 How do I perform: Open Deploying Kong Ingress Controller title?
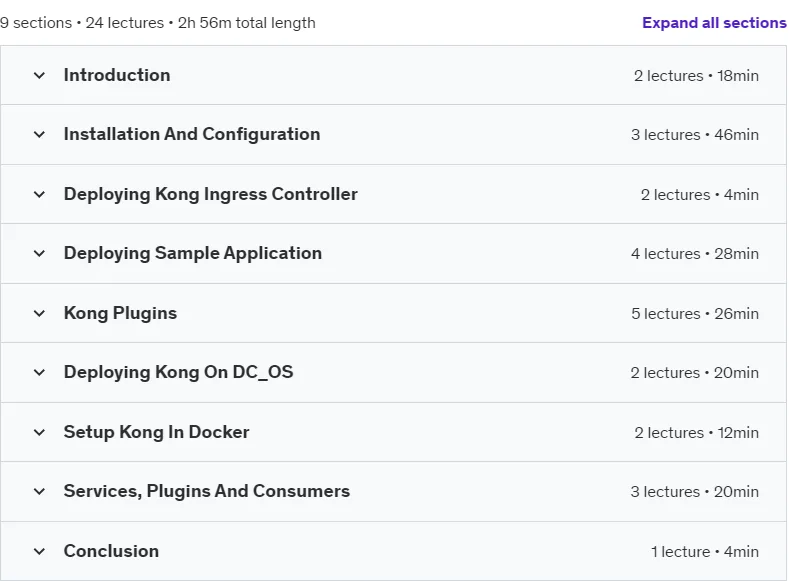point(210,194)
